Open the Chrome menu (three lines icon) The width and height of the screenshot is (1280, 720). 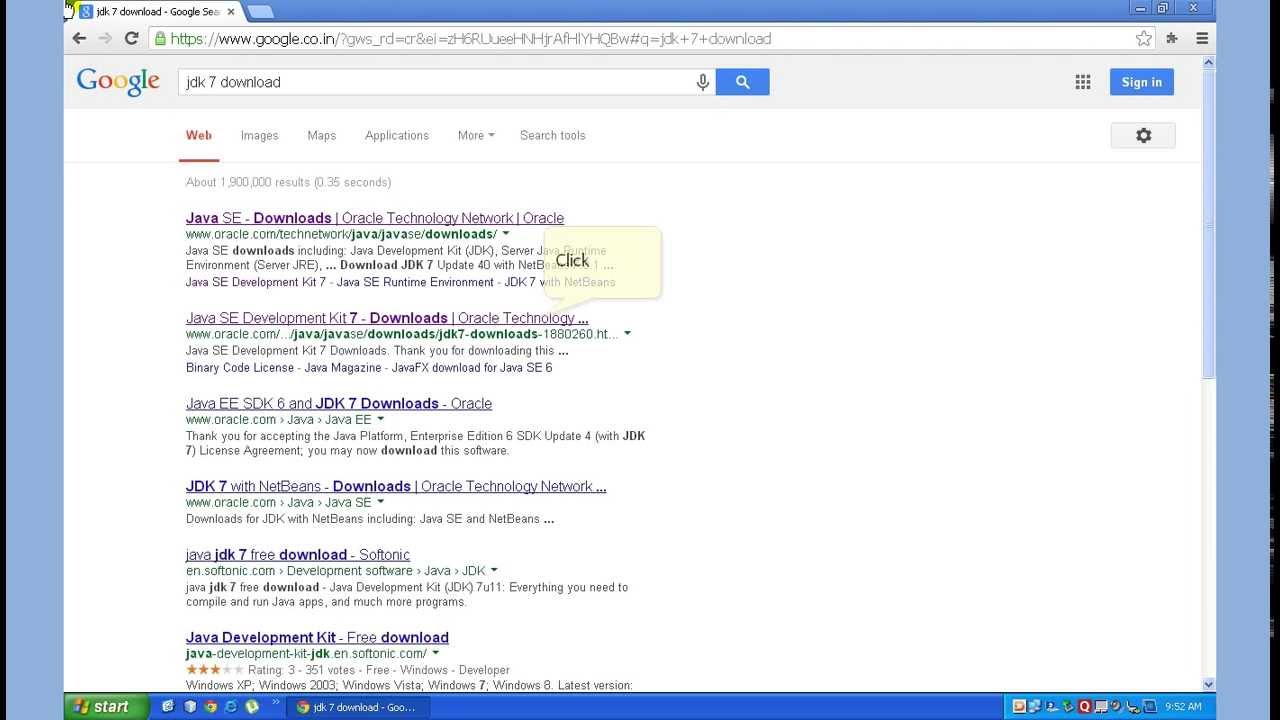pos(1203,39)
